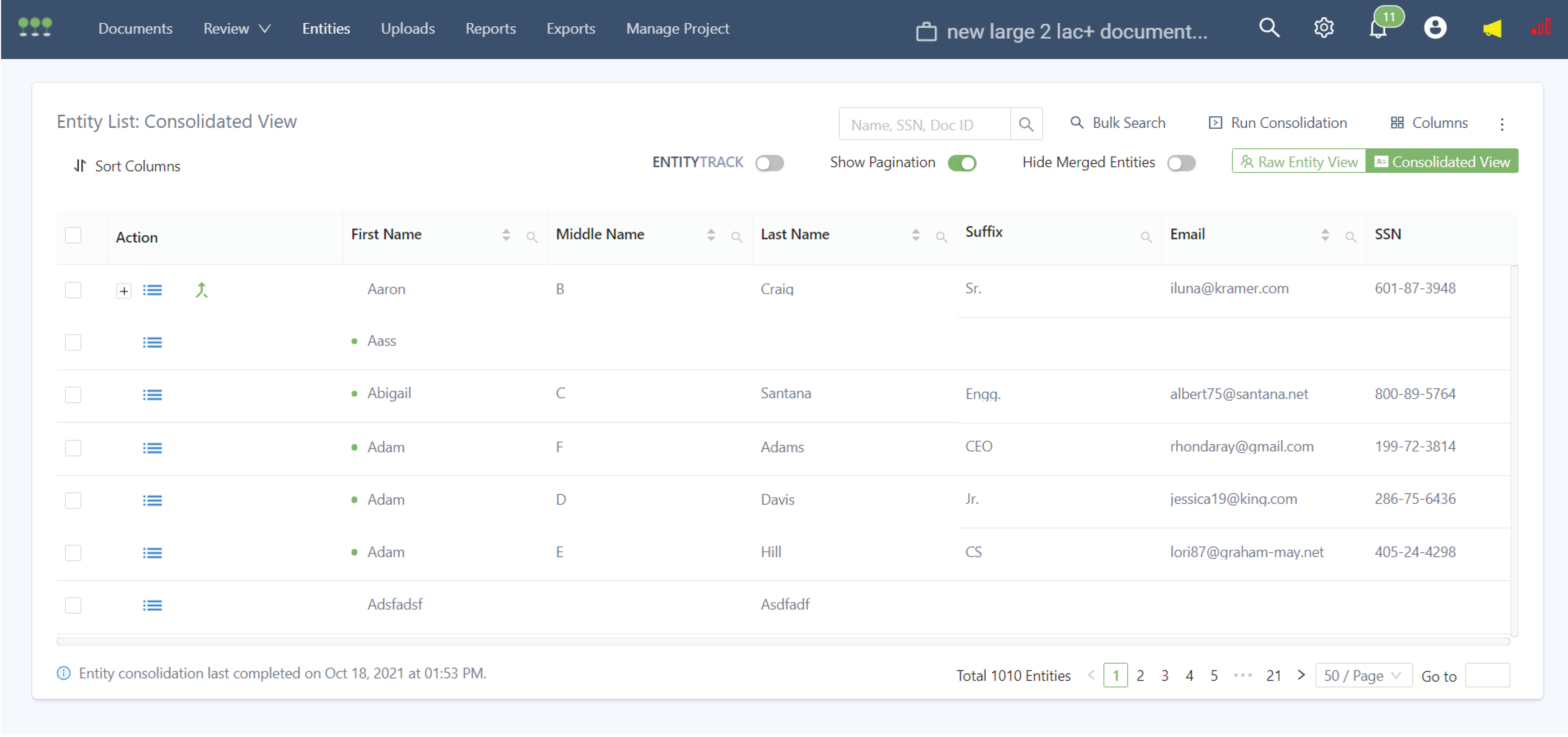This screenshot has height=737, width=1568.
Task: Sort by First Name using sort arrows
Action: point(506,235)
